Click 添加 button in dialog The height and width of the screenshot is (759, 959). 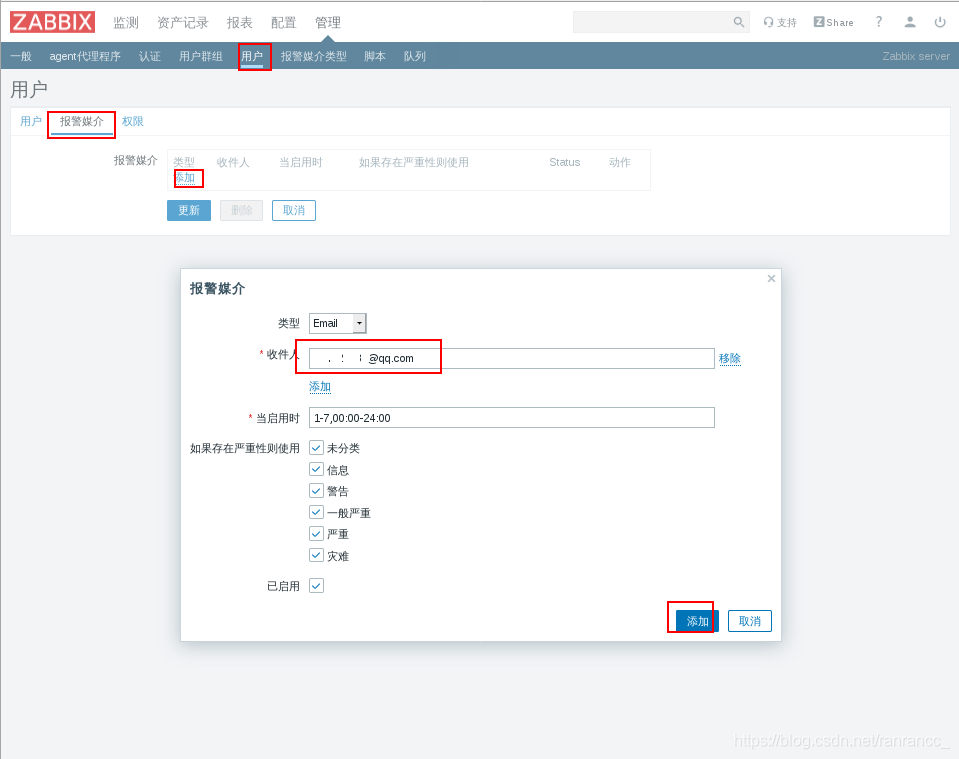pyautogui.click(x=697, y=621)
